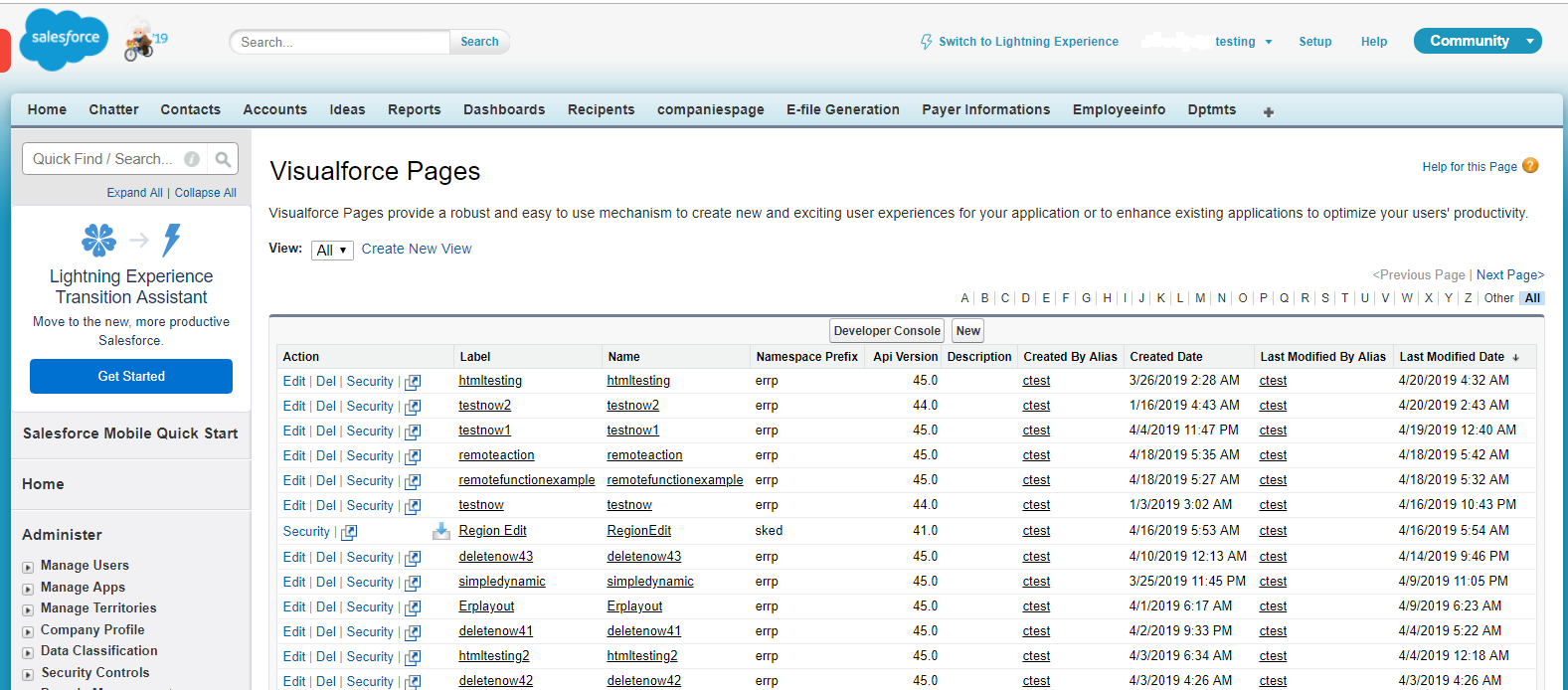Click the Quick Find info icon
The image size is (1568, 690).
(x=192, y=159)
